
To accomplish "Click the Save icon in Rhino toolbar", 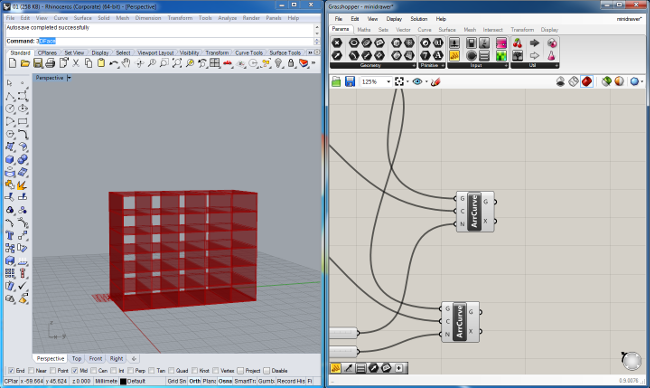I will (x=38, y=63).
